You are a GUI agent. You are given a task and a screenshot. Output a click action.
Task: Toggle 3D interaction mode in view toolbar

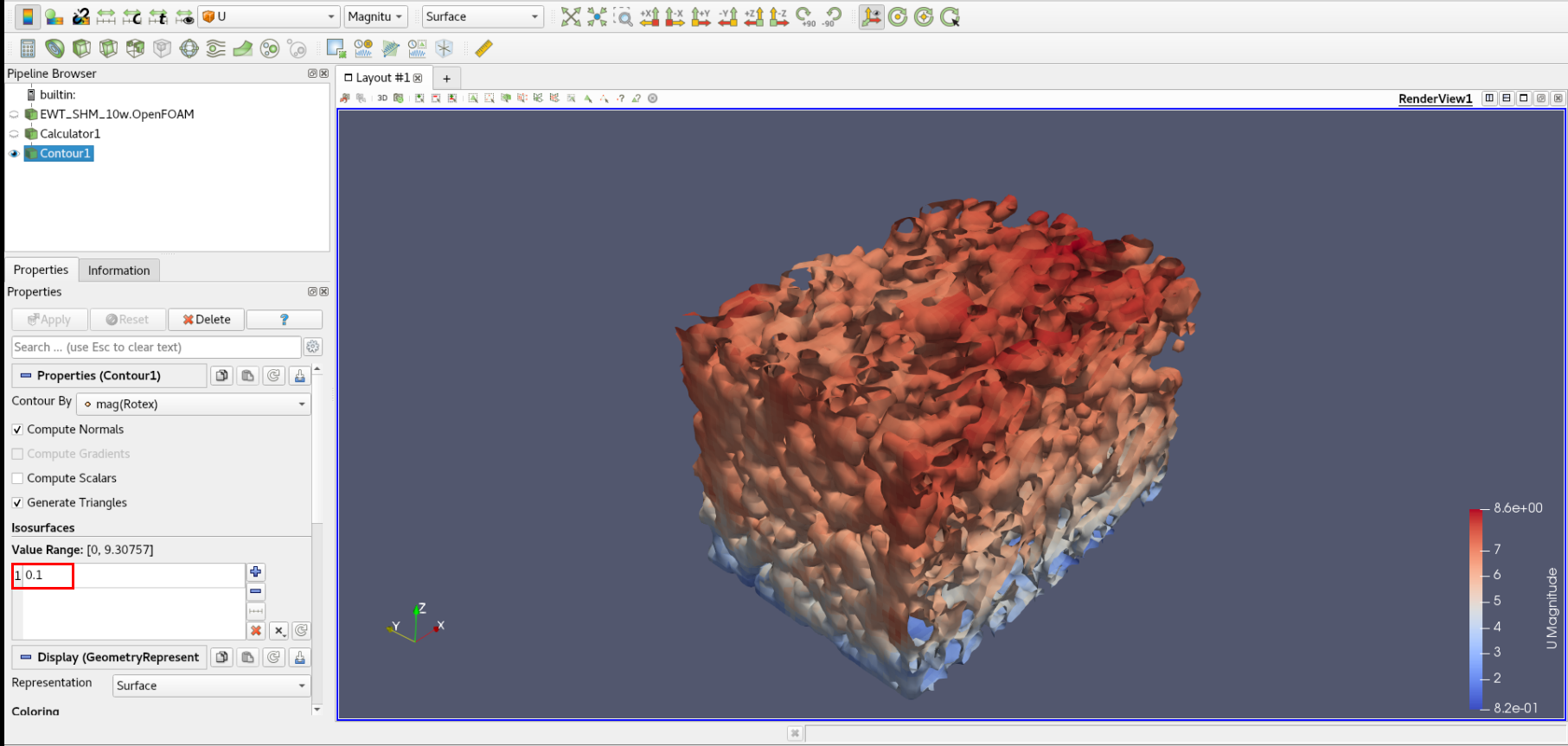pyautogui.click(x=382, y=98)
